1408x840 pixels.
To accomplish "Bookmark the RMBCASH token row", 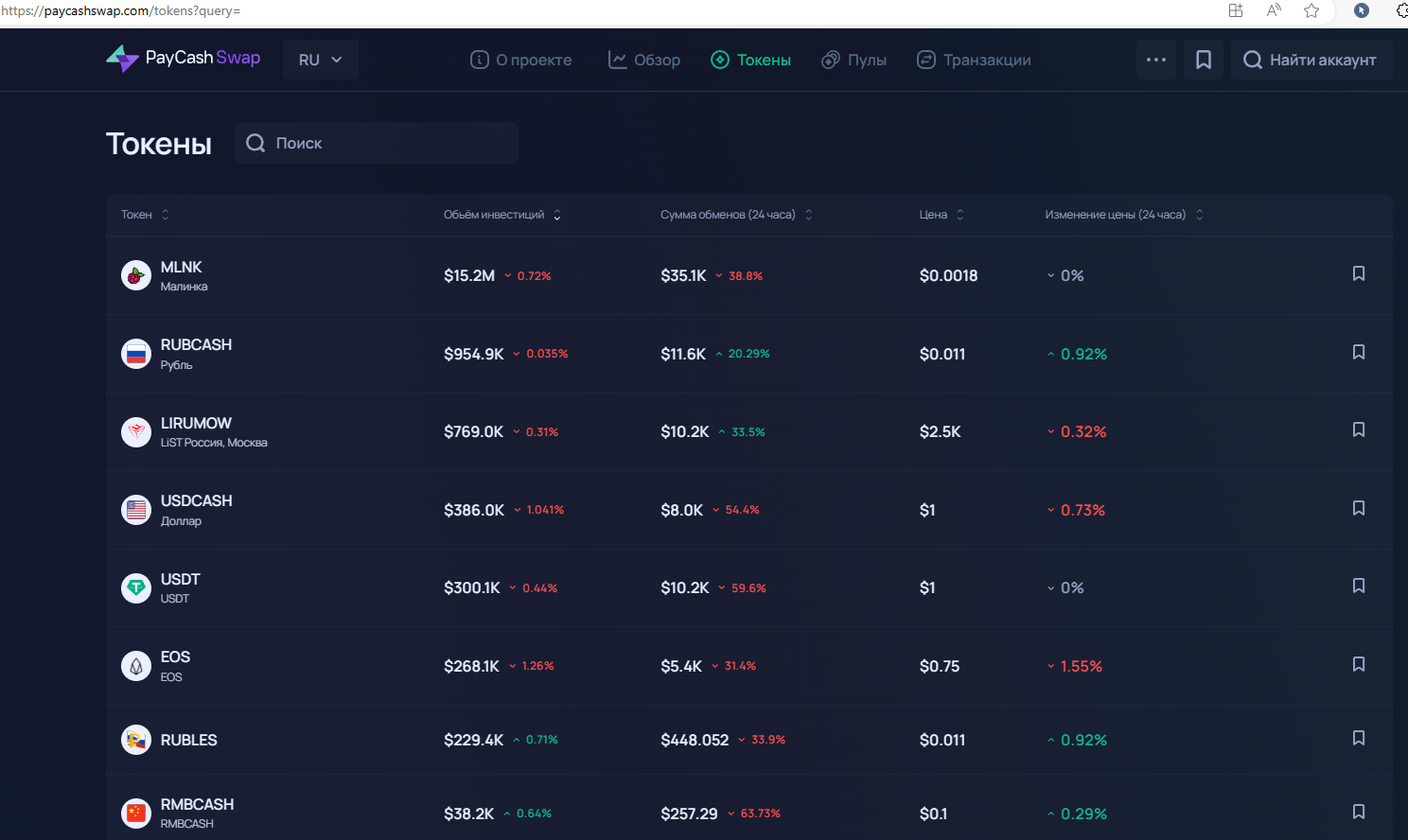I will (x=1359, y=812).
